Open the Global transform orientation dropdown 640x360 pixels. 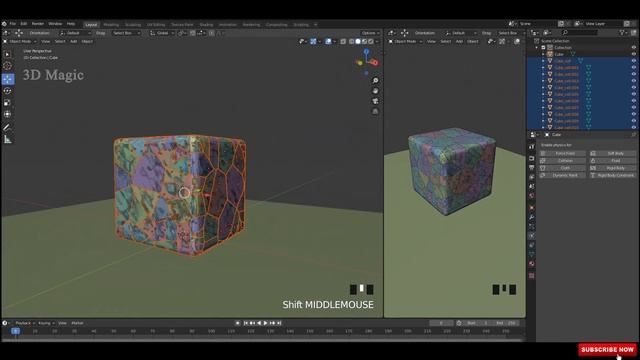[162, 33]
